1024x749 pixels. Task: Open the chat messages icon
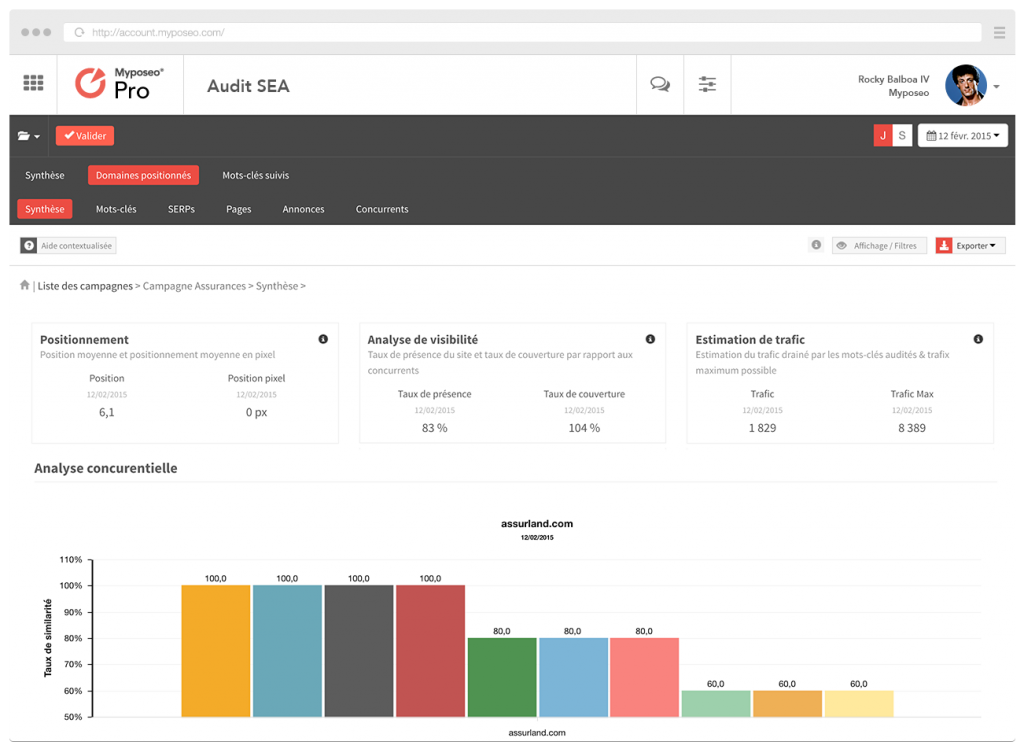(x=660, y=84)
